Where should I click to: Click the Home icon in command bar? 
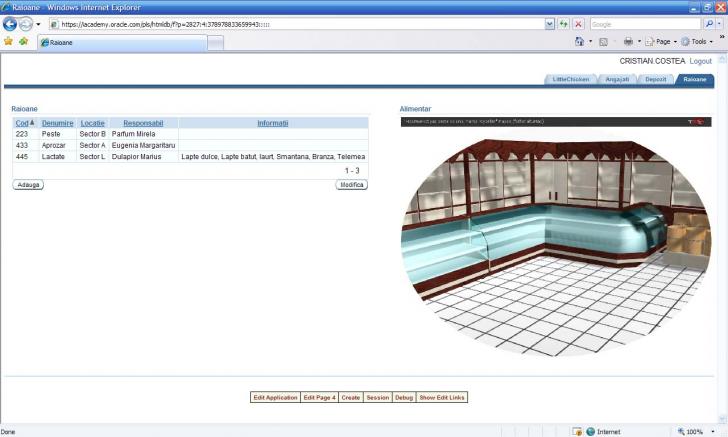tap(580, 42)
